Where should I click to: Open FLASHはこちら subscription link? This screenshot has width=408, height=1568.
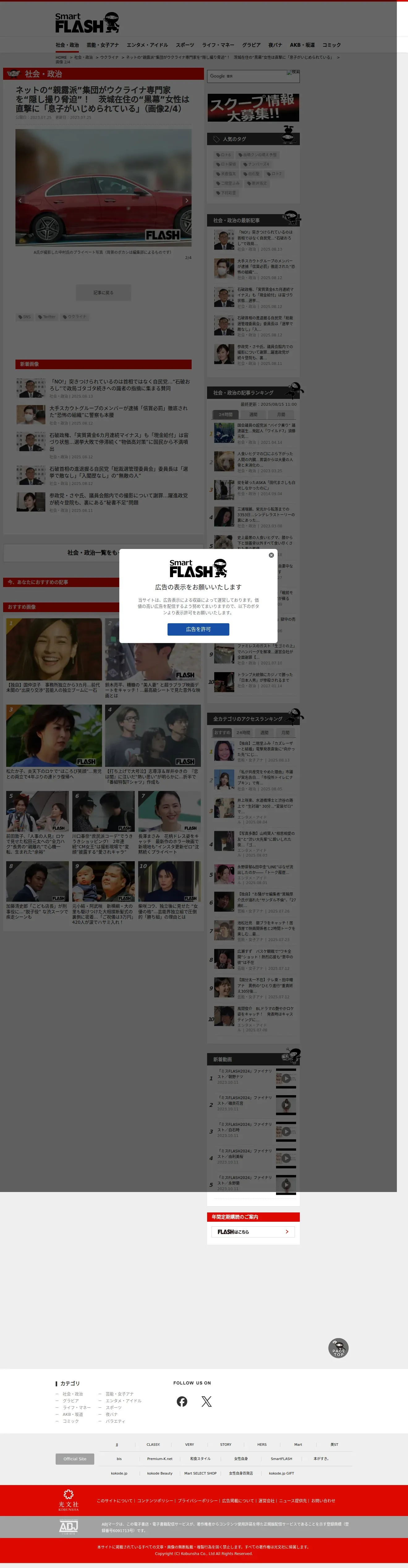[x=253, y=1231]
